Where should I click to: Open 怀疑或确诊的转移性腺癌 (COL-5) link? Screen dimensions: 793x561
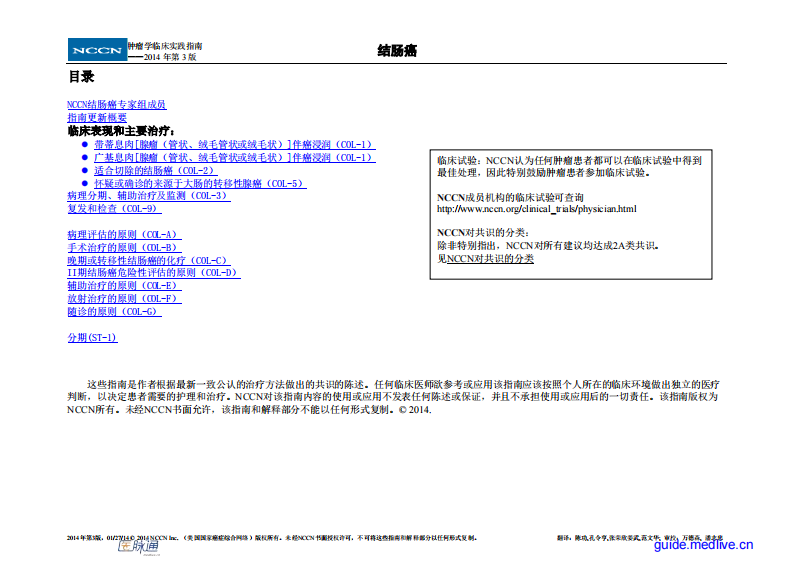click(x=200, y=184)
